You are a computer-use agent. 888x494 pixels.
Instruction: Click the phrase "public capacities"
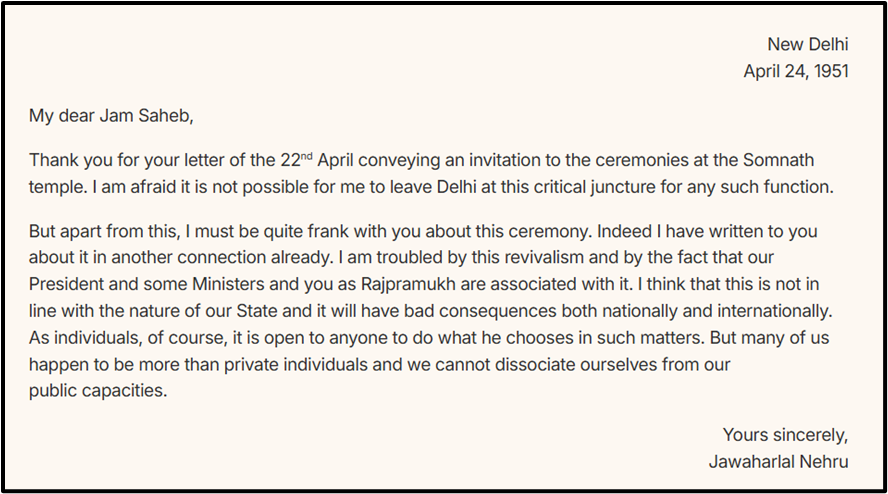pyautogui.click(x=96, y=391)
